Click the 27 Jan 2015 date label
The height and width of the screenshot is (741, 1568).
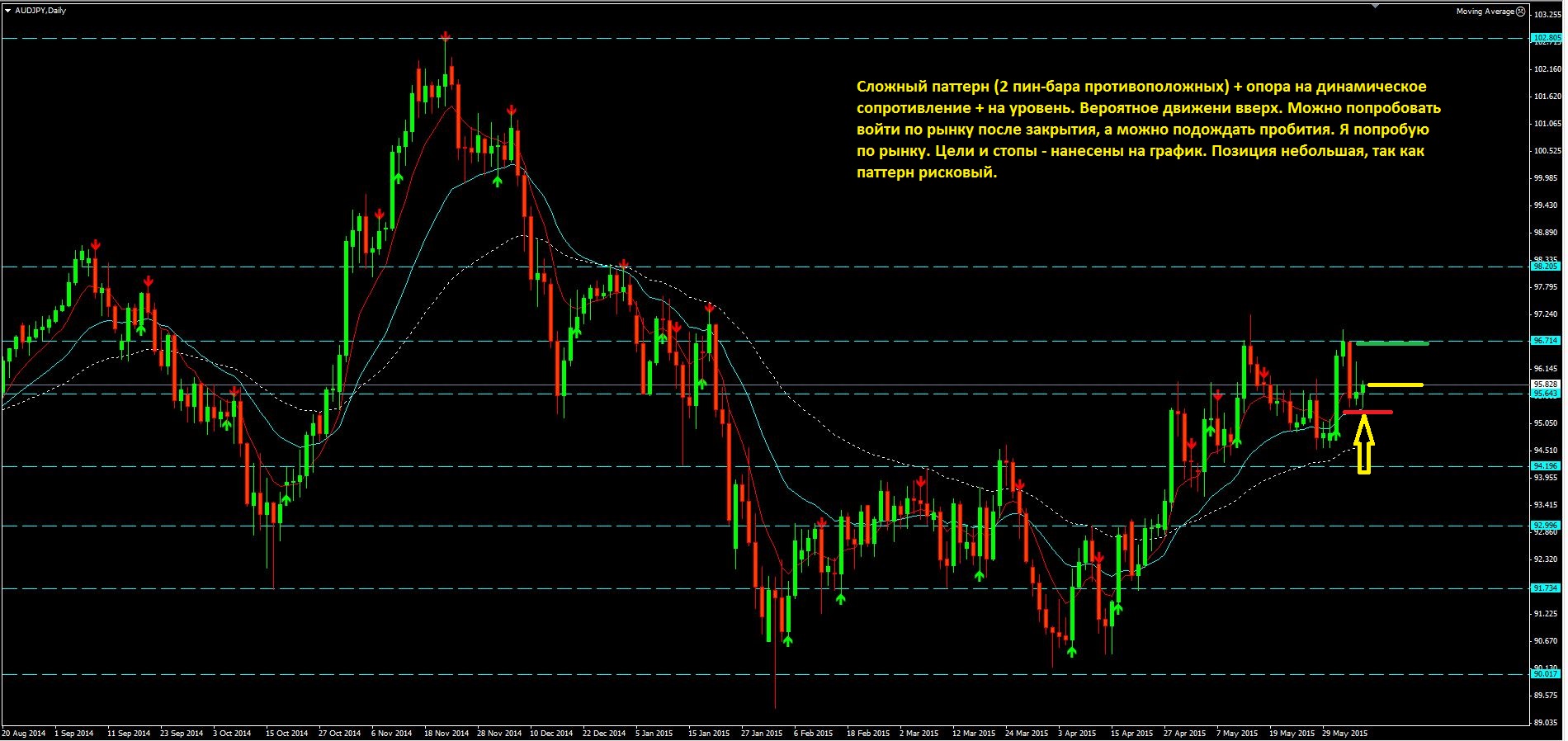pos(762,734)
